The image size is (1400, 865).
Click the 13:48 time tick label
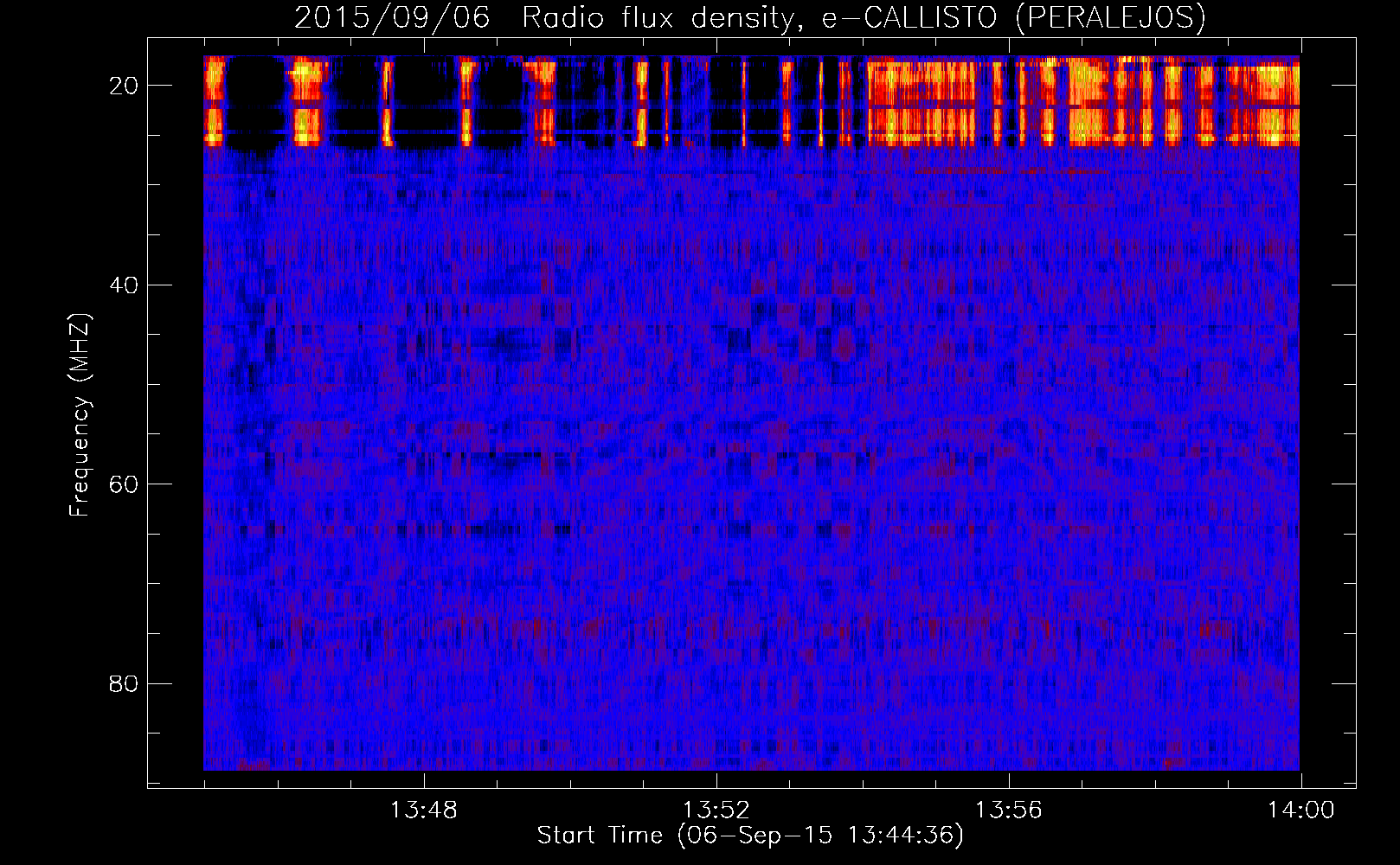[424, 811]
